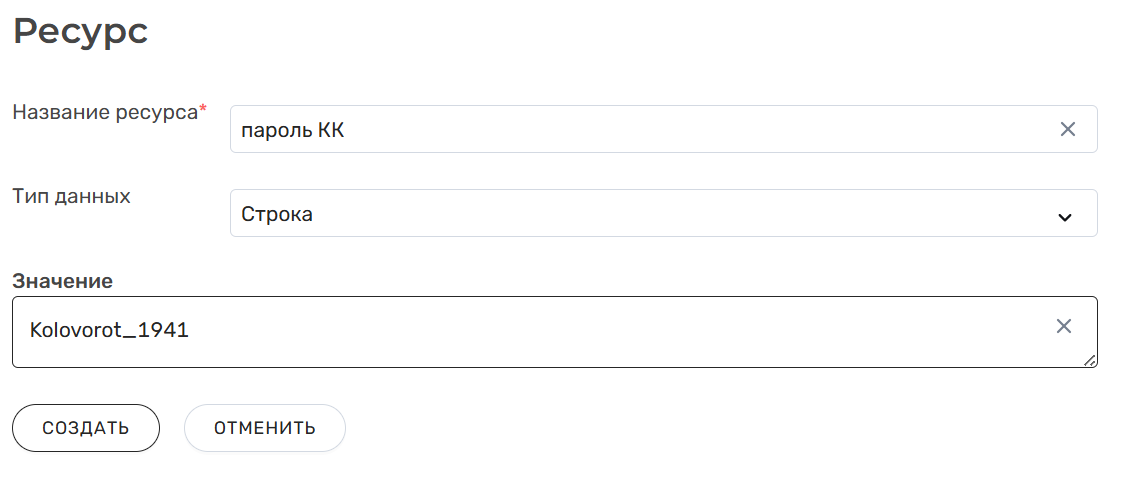Click the 'Тип данных' label
Screen dimensions: 1125x477
pyautogui.click(x=72, y=197)
